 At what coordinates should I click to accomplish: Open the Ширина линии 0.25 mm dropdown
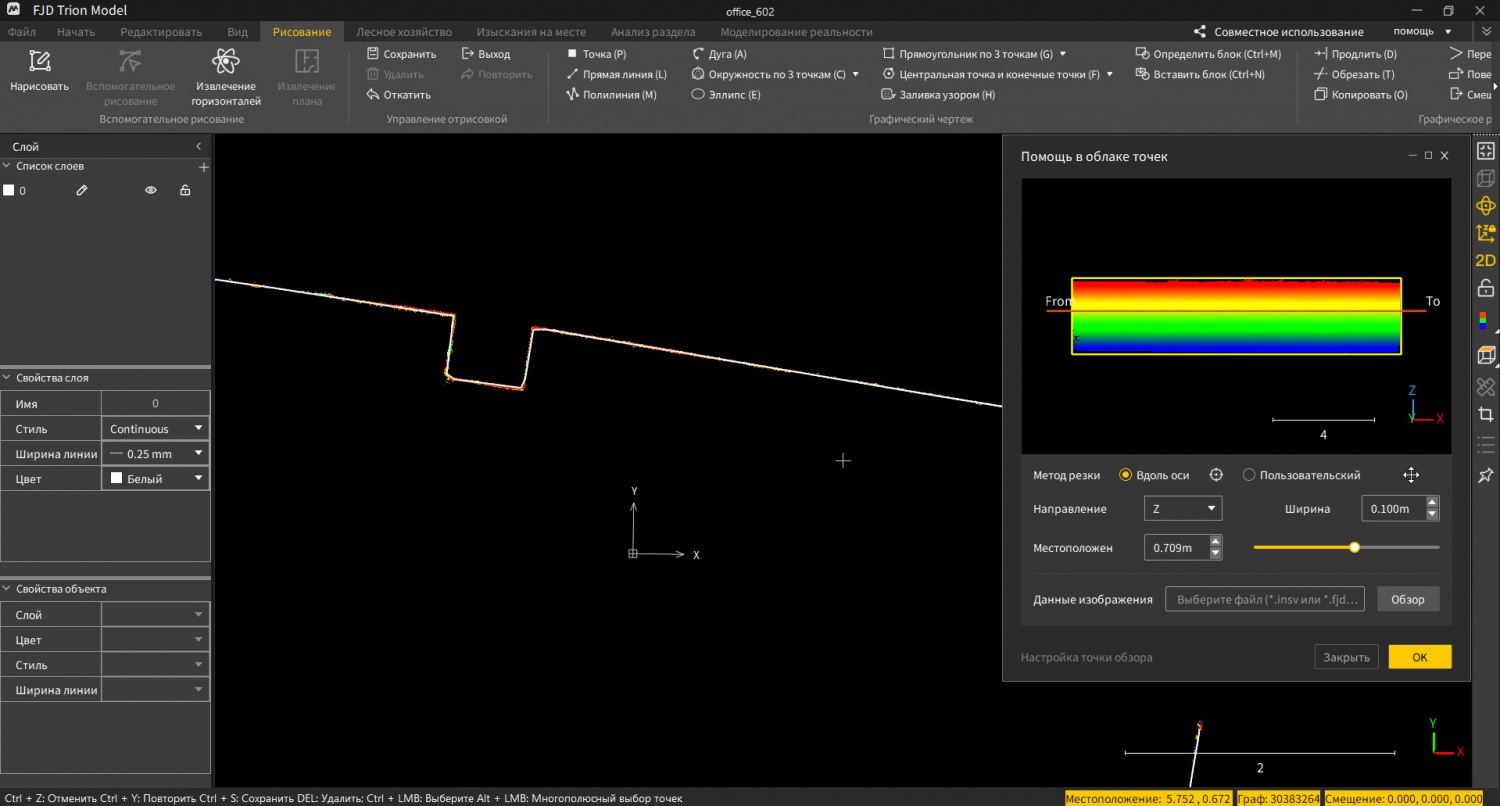(x=156, y=454)
